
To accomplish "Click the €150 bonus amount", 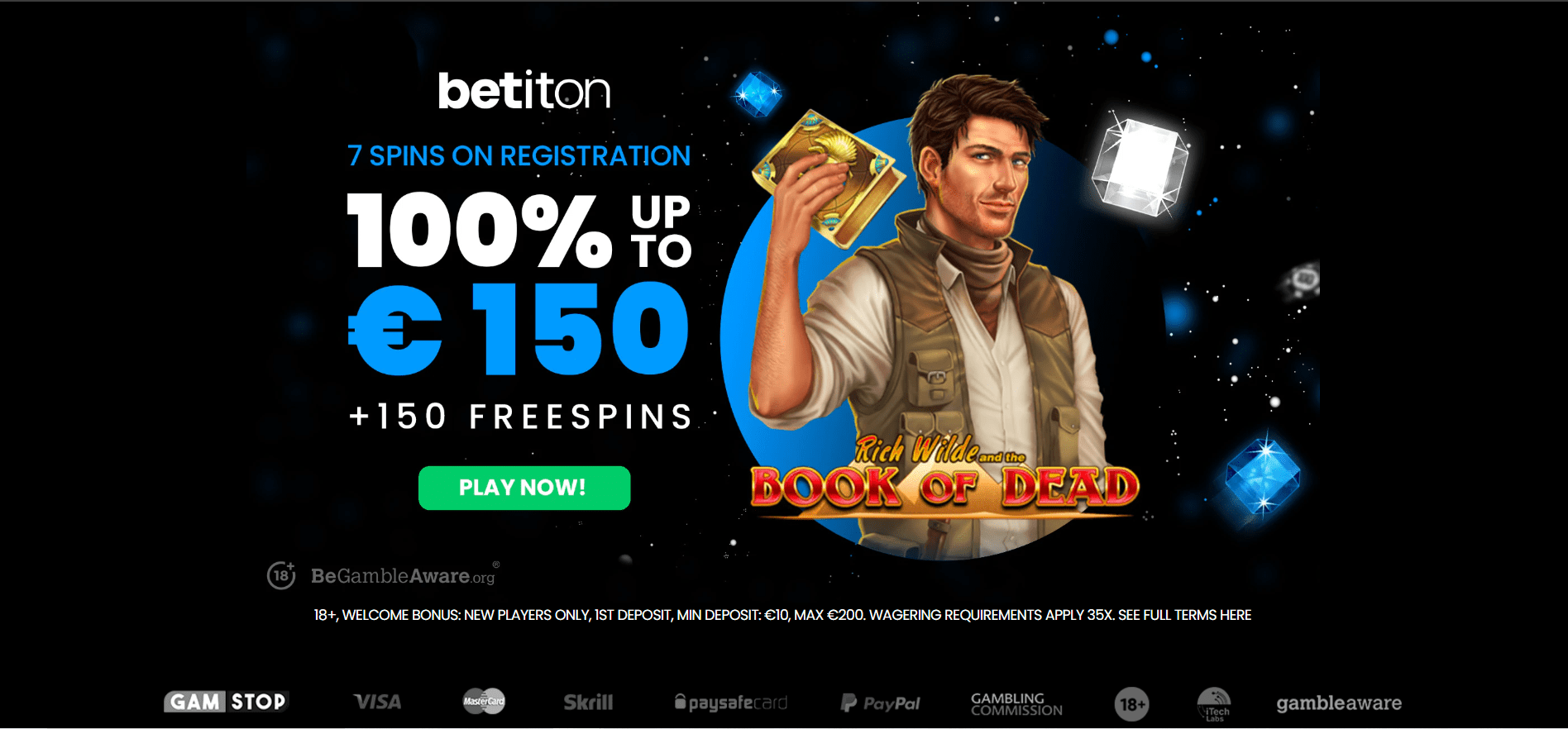I will click(x=519, y=329).
